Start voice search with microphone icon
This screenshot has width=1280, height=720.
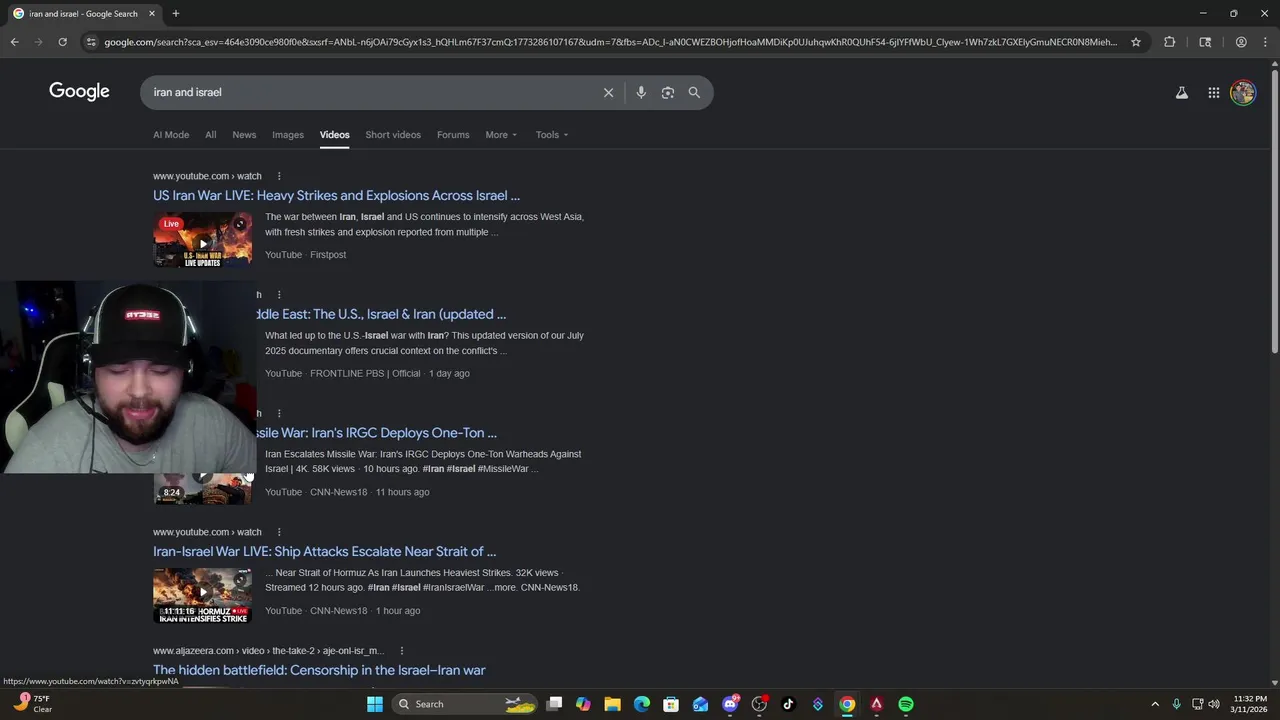click(641, 92)
